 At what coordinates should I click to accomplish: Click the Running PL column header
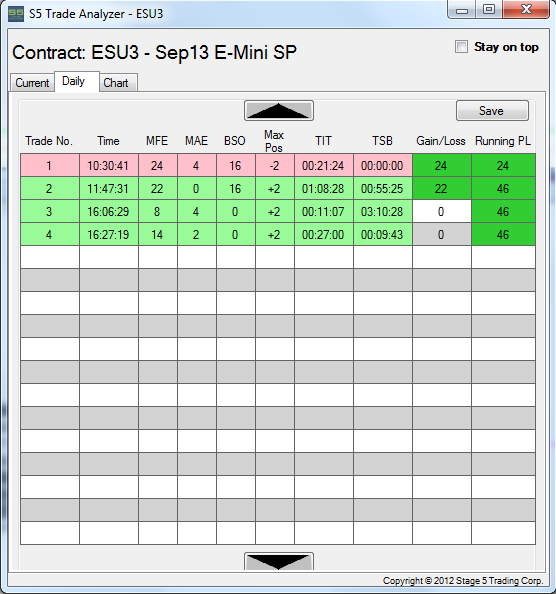click(503, 141)
